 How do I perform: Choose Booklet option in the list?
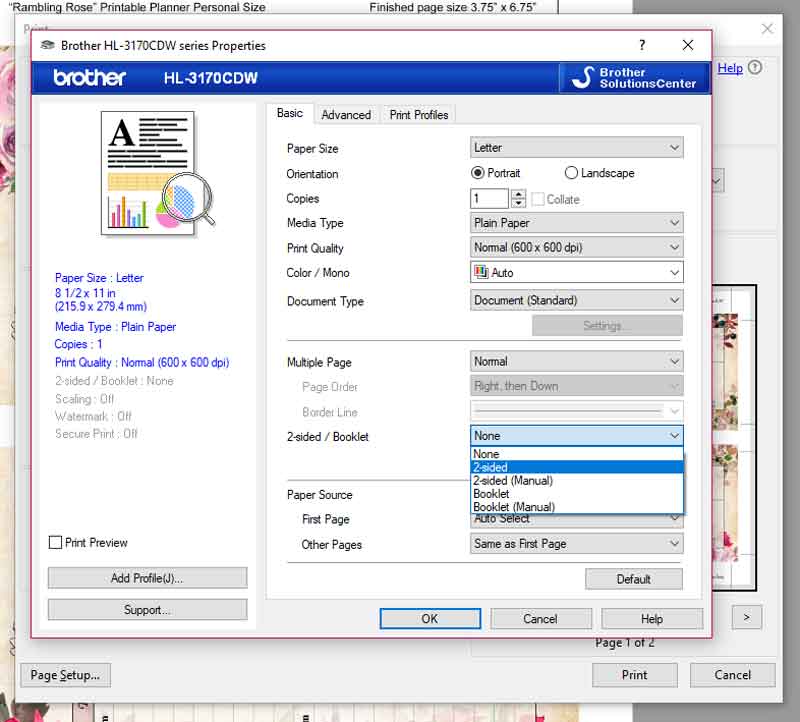577,493
